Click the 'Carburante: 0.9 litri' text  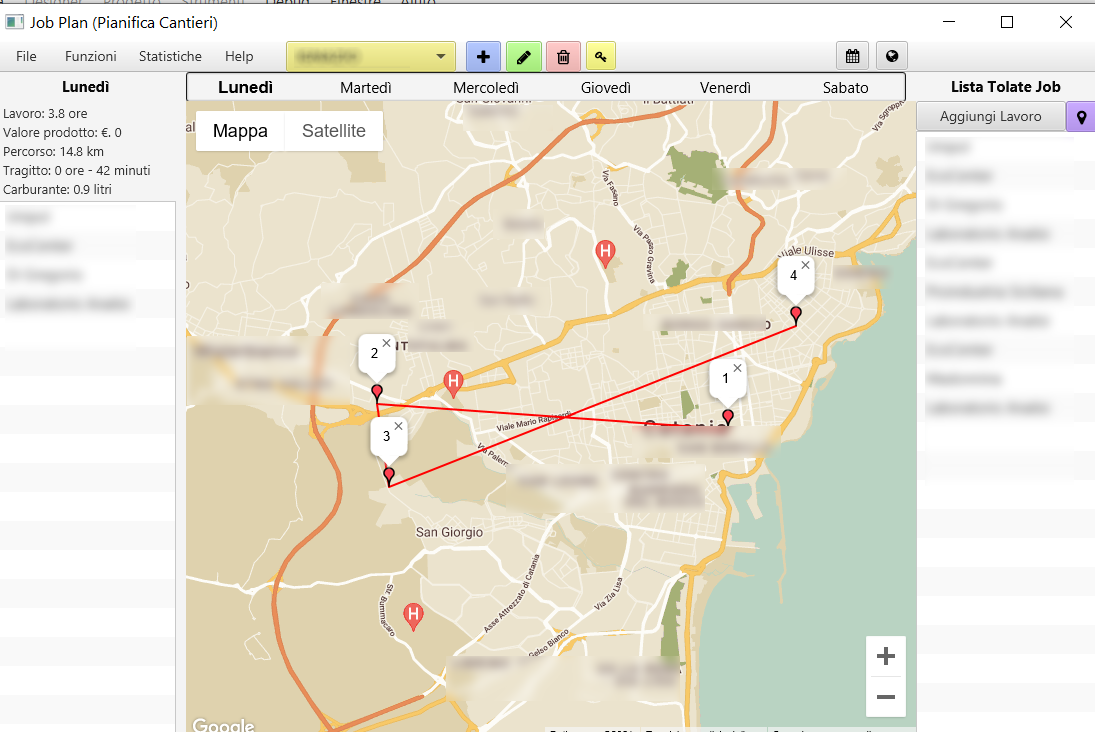pos(57,189)
